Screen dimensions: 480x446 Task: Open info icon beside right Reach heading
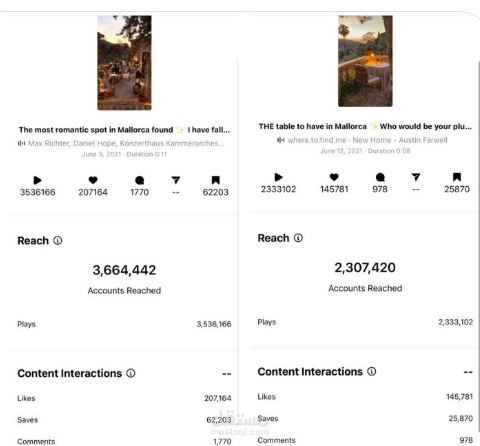point(298,238)
